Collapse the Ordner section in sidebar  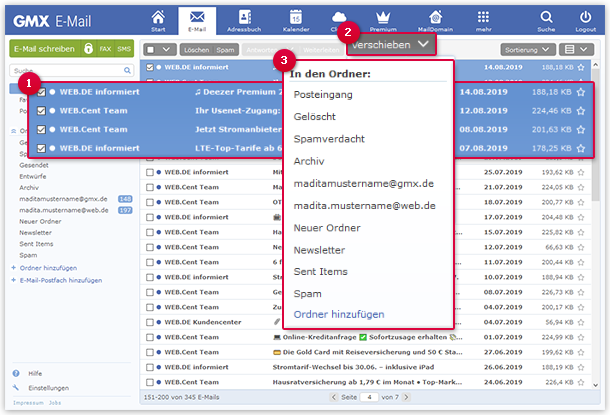(x=14, y=131)
